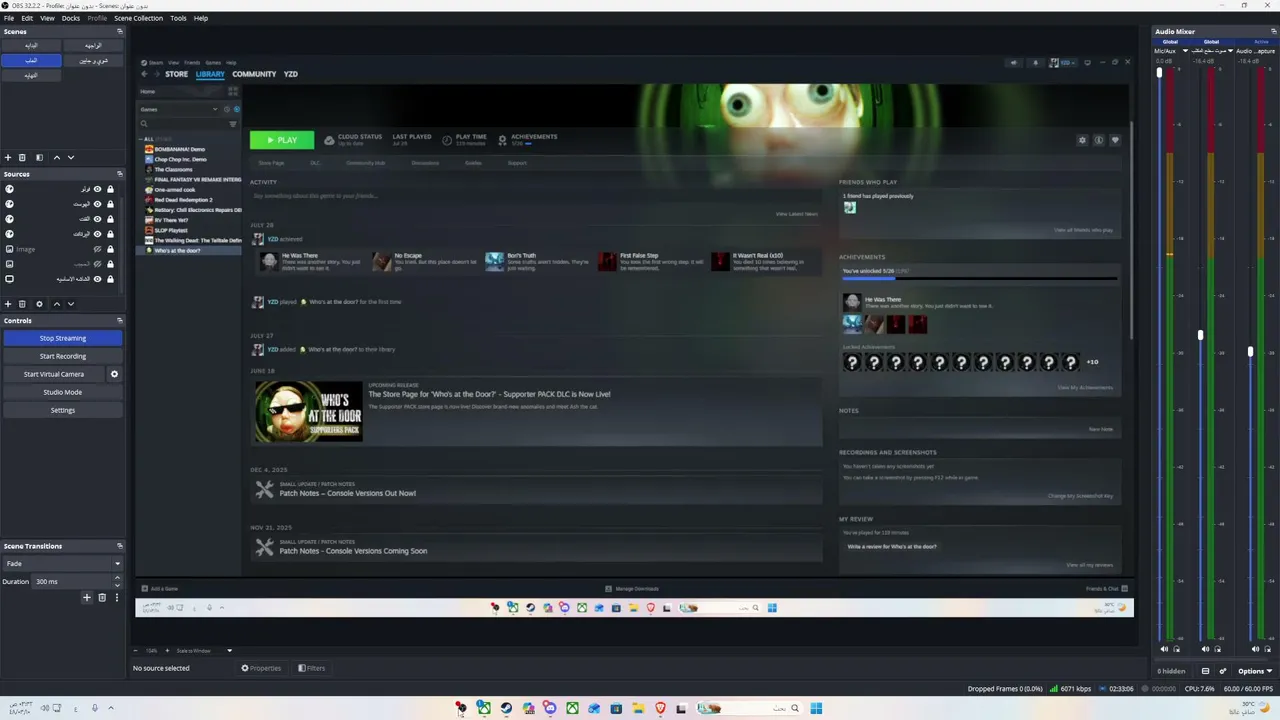This screenshot has height=720, width=1280.
Task: Mute the Mic/Aux audio channel
Action: (x=1163, y=649)
